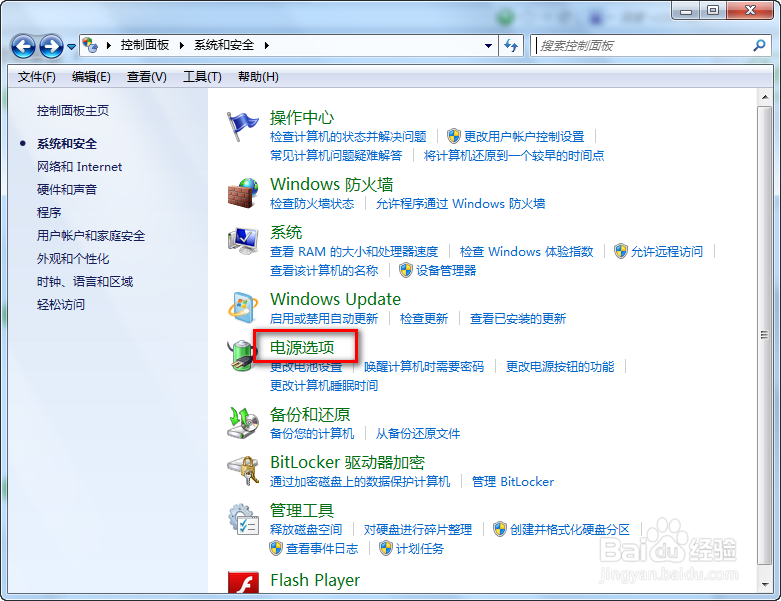The width and height of the screenshot is (781, 601).
Task: Open 时钟、语言和区域 in sidebar
Action: pos(85,281)
